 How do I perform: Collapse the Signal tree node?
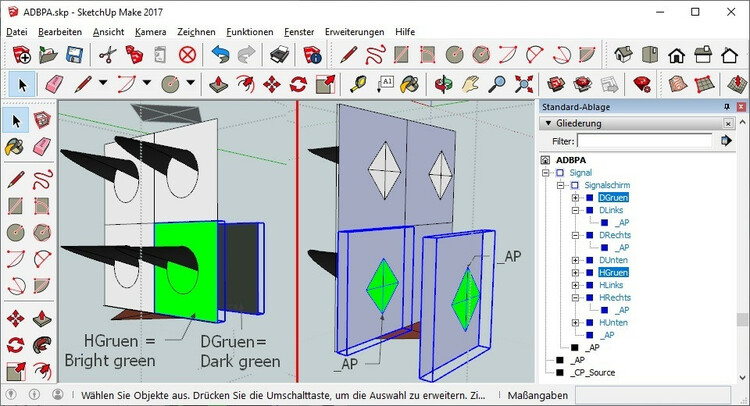pyautogui.click(x=545, y=173)
